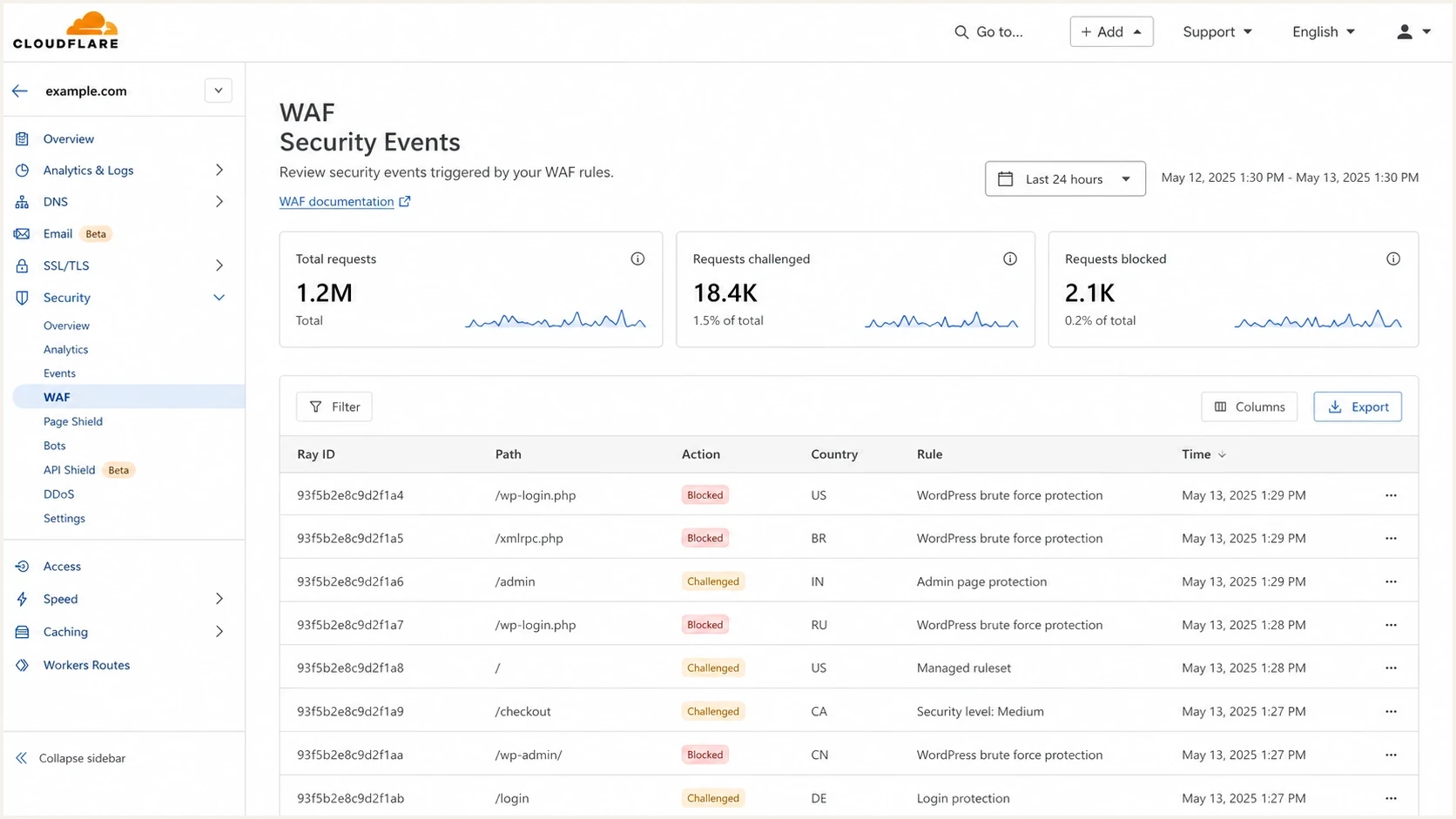
Task: Click Ray ID 93f5b2e8c9d2f1a7
Action: 350,625
